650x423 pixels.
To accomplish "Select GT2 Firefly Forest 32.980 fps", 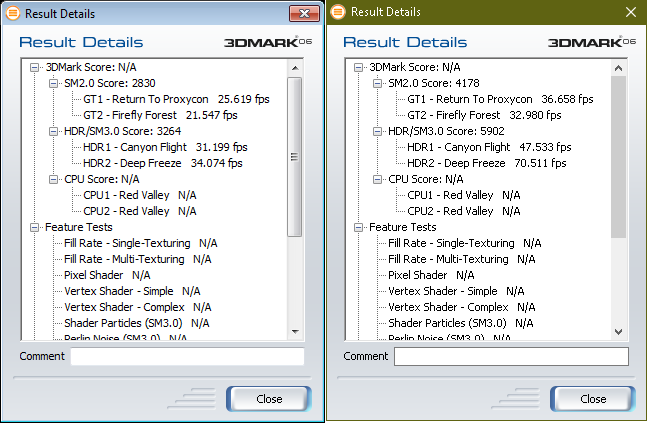I will pos(485,115).
